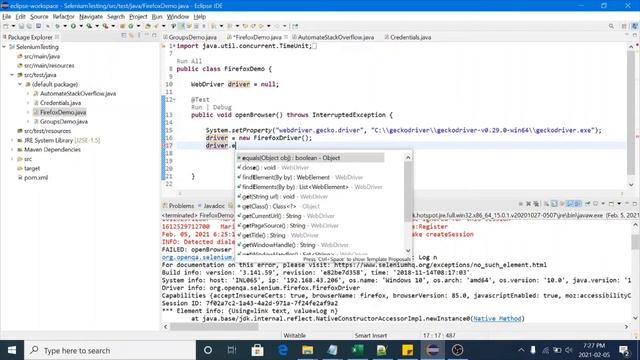The image size is (640, 360).
Task: Click the New Java Package icon
Action: [122, 26]
